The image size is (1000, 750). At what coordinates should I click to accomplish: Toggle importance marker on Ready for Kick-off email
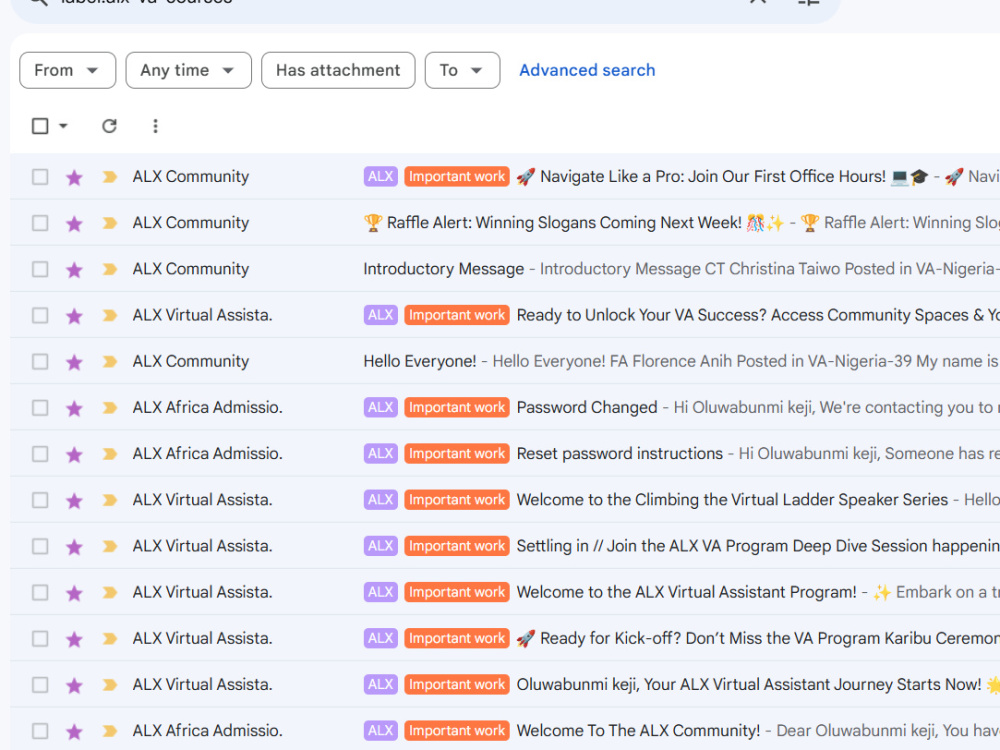click(110, 639)
